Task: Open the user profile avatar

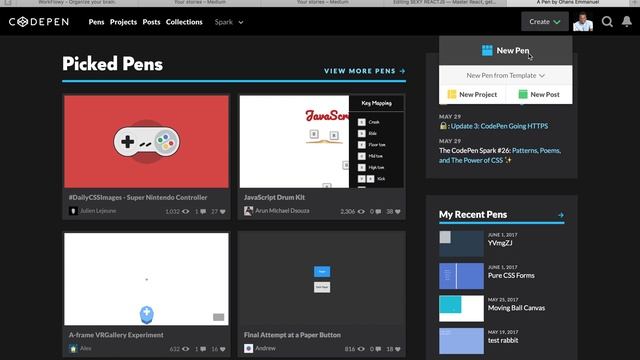Action: pos(582,22)
